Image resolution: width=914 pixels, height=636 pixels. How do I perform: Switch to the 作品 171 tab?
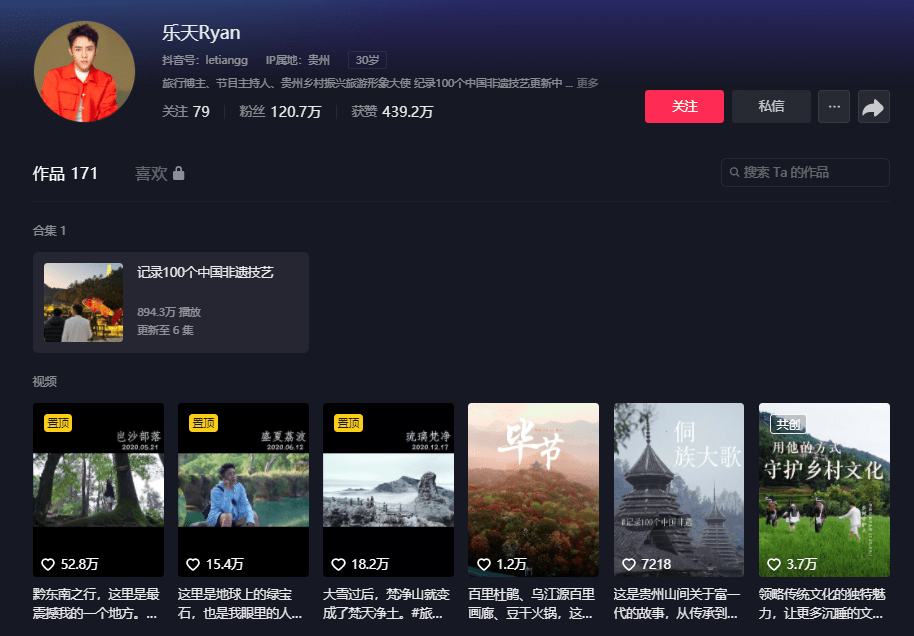coord(65,174)
